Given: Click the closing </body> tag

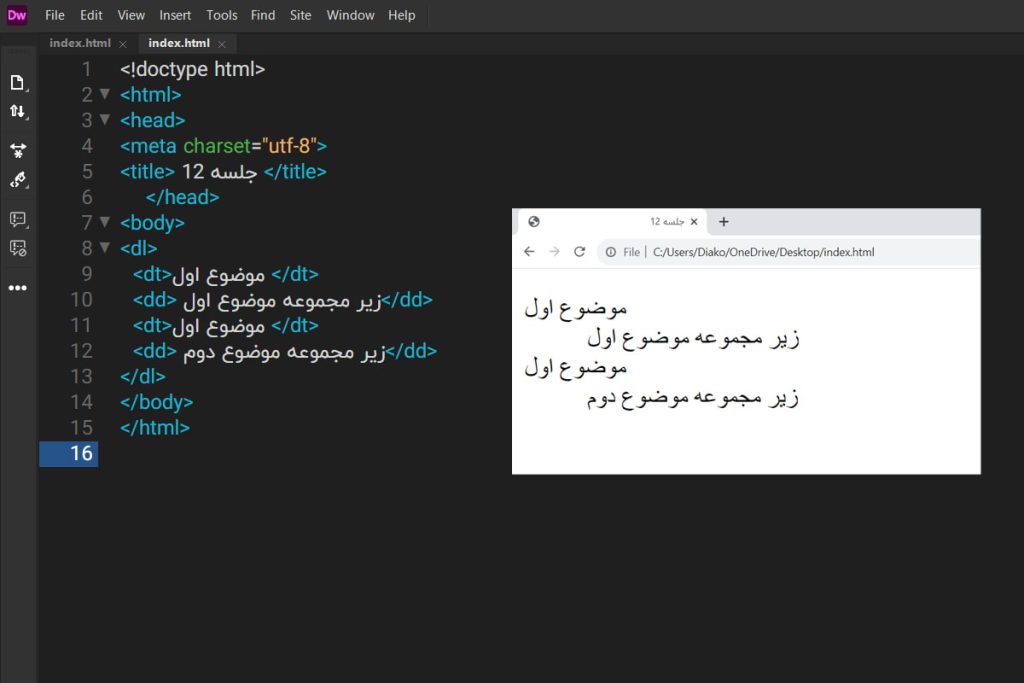Looking at the screenshot, I should [x=157, y=402].
